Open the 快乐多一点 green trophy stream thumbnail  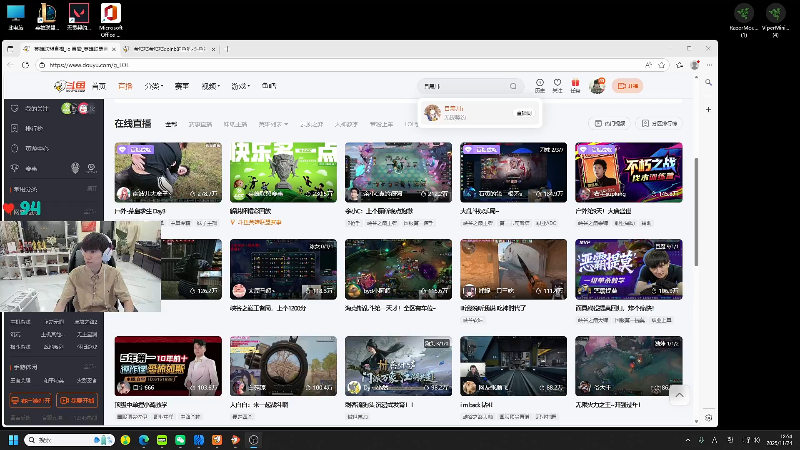[x=283, y=172]
